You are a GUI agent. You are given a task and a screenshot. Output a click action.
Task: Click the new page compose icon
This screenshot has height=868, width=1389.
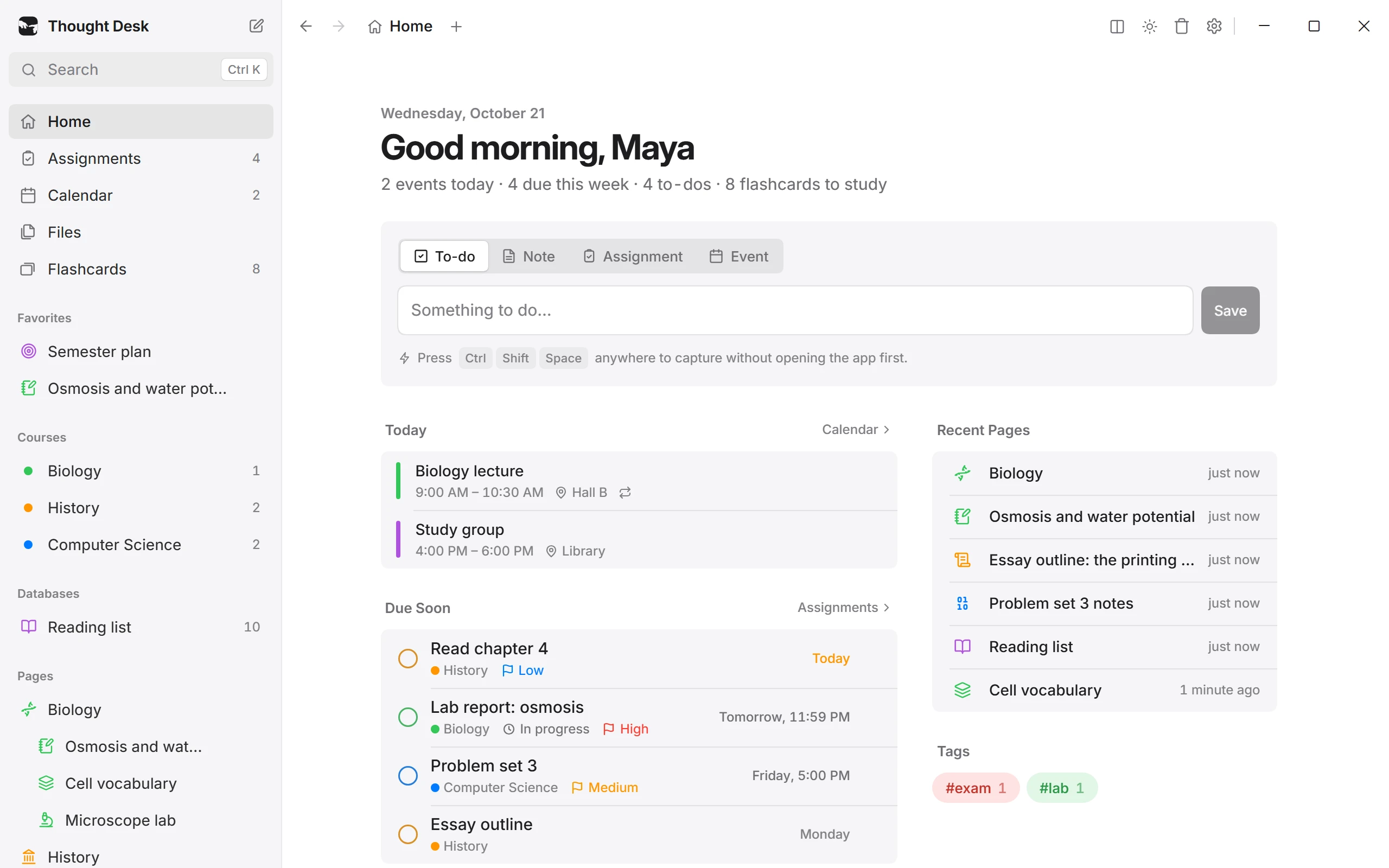256,26
